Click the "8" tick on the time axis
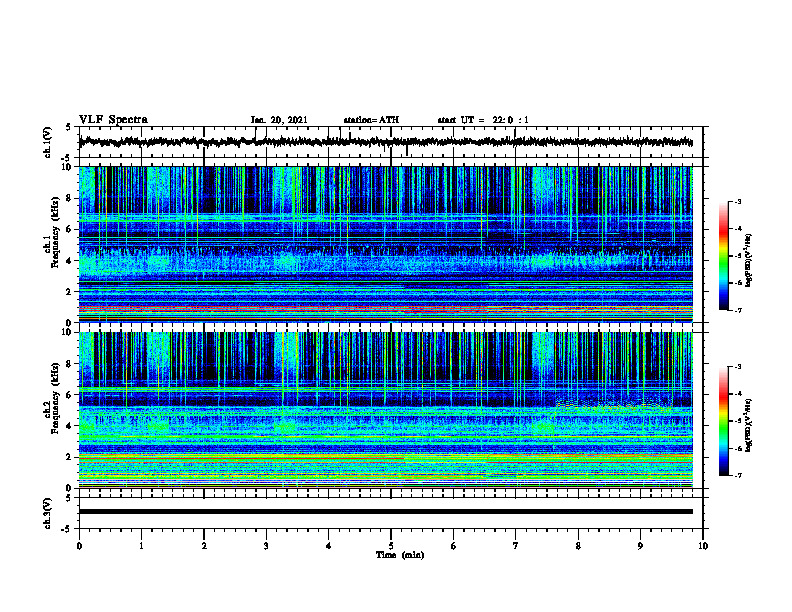 point(578,546)
